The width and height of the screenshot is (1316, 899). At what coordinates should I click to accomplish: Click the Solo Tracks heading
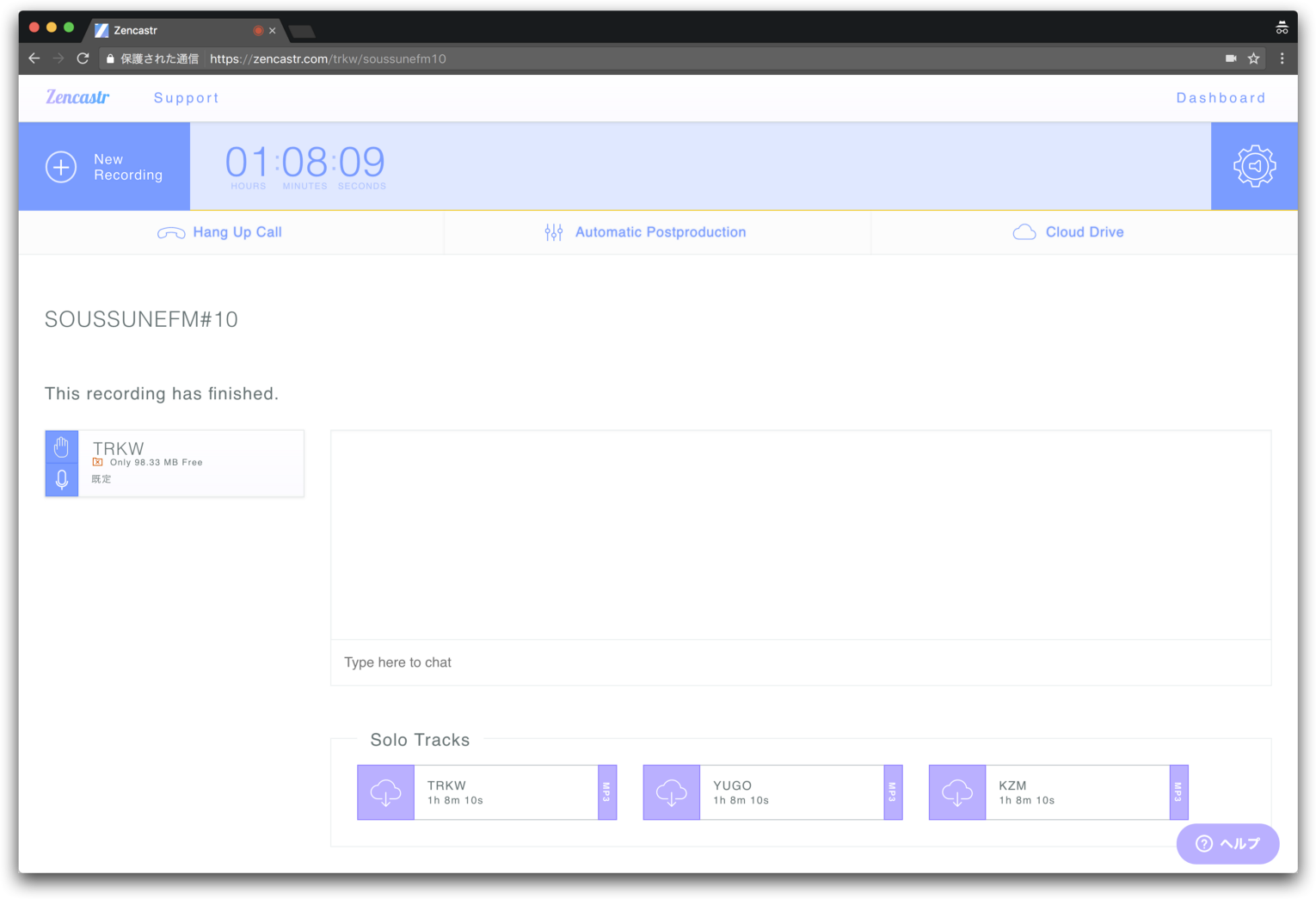(420, 740)
